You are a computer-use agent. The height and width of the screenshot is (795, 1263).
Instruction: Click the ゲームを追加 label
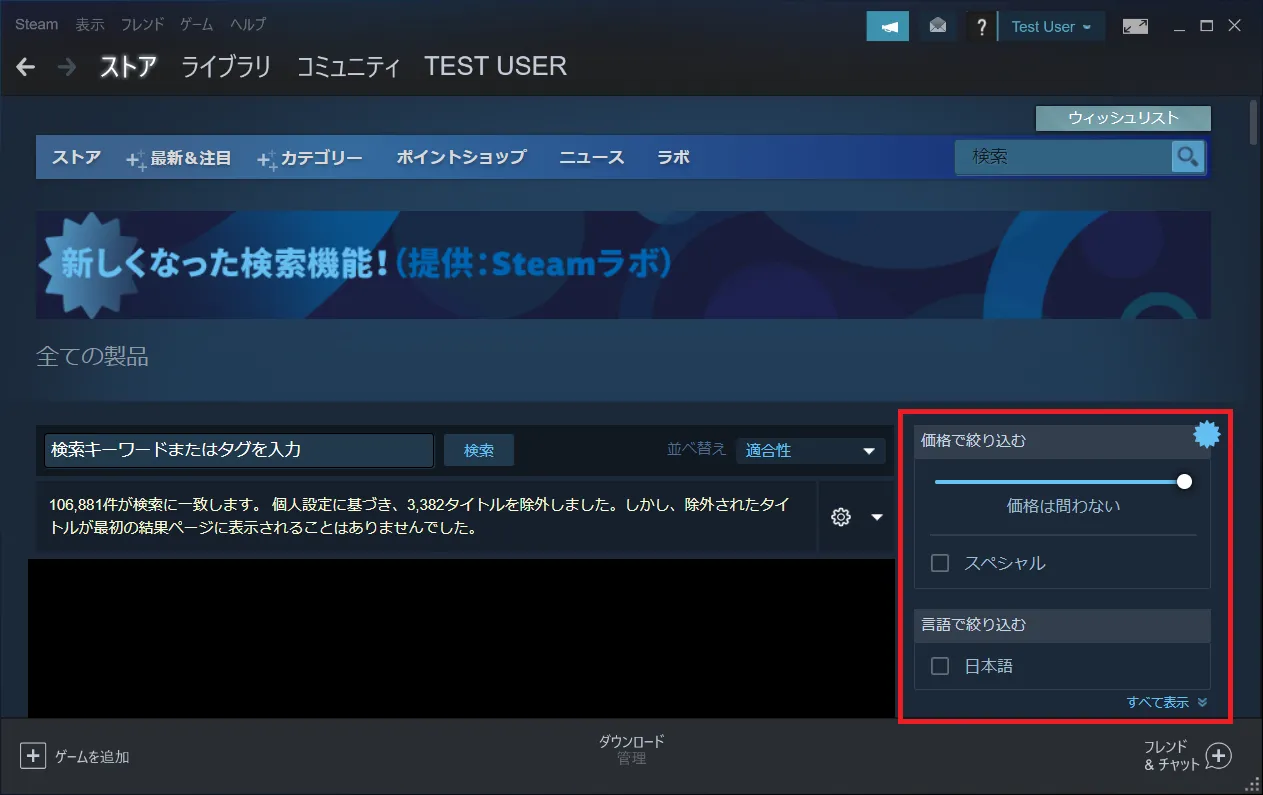[x=92, y=757]
